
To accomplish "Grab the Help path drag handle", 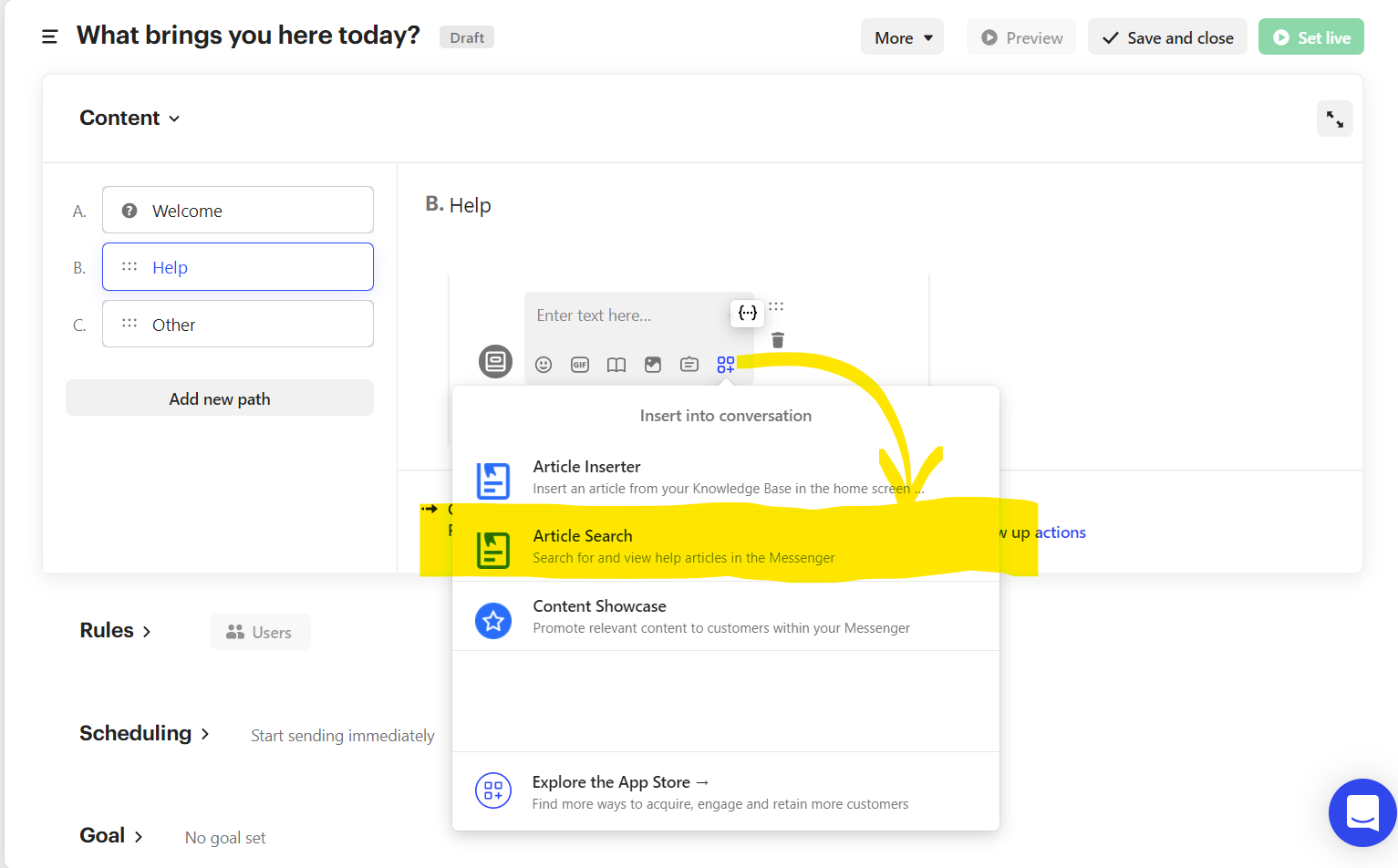I will (129, 267).
